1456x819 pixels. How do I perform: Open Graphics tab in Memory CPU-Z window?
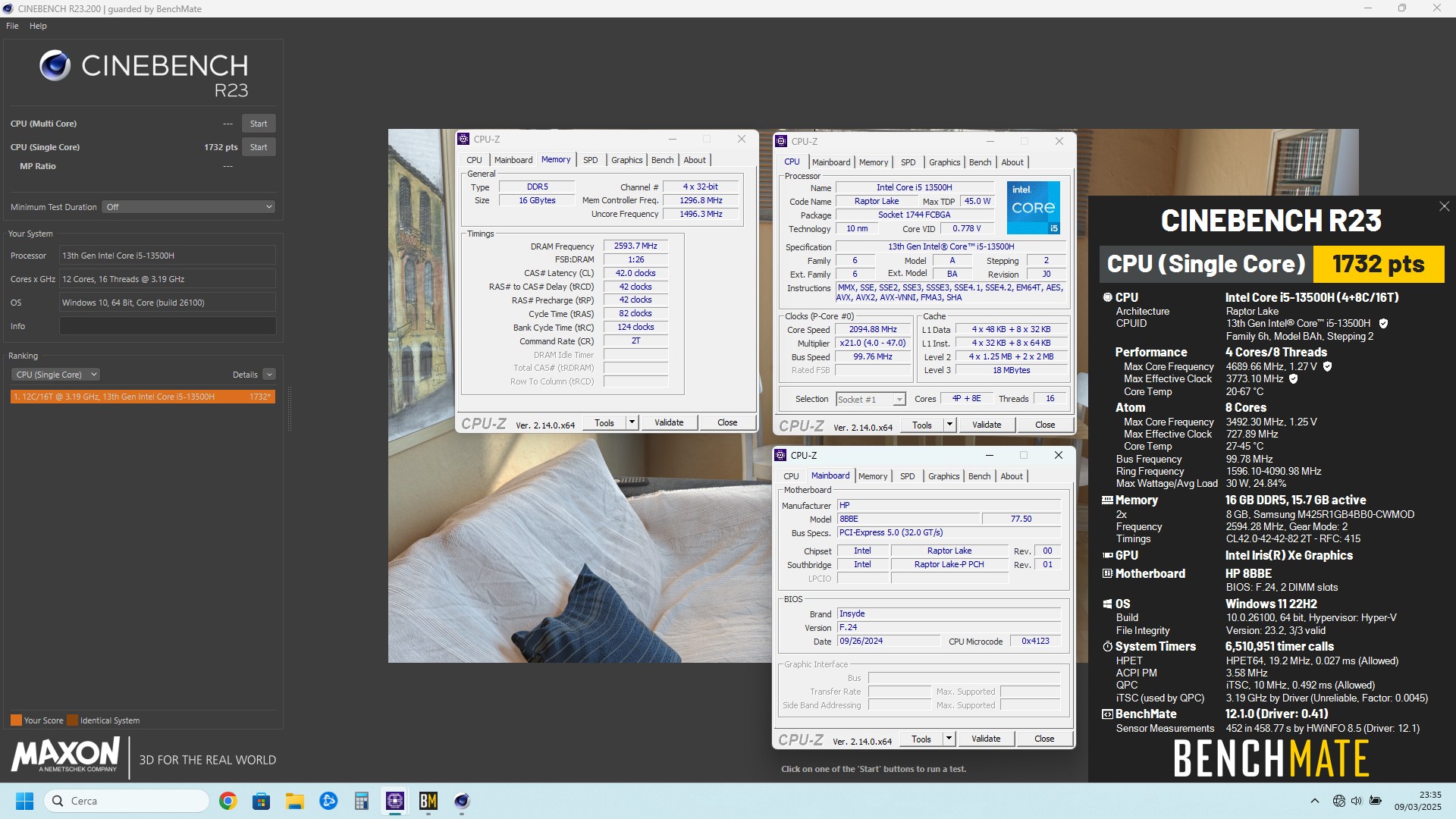(626, 160)
